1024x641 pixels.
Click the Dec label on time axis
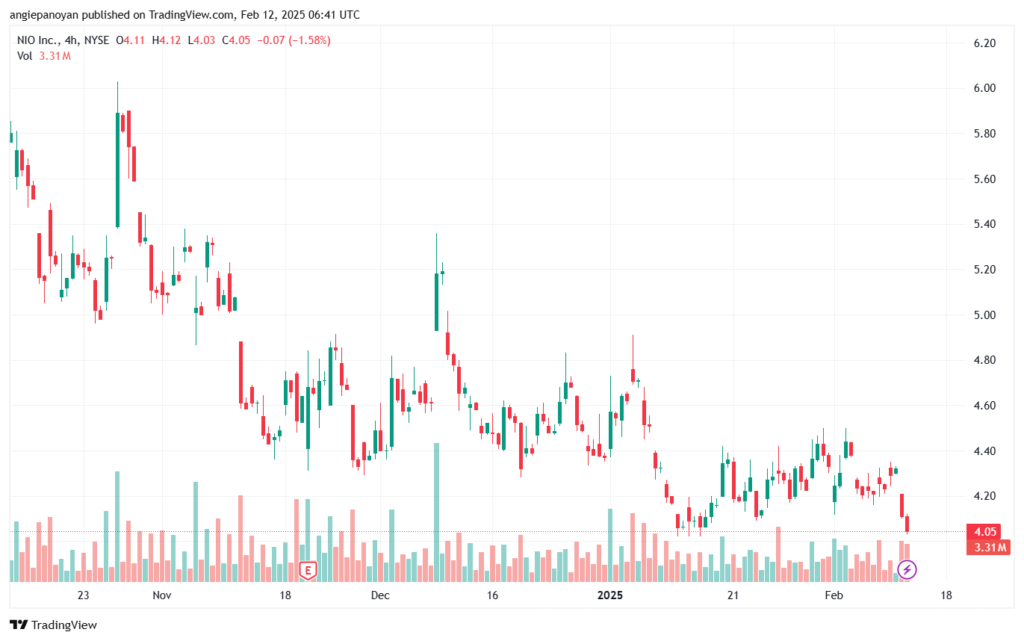[x=381, y=595]
